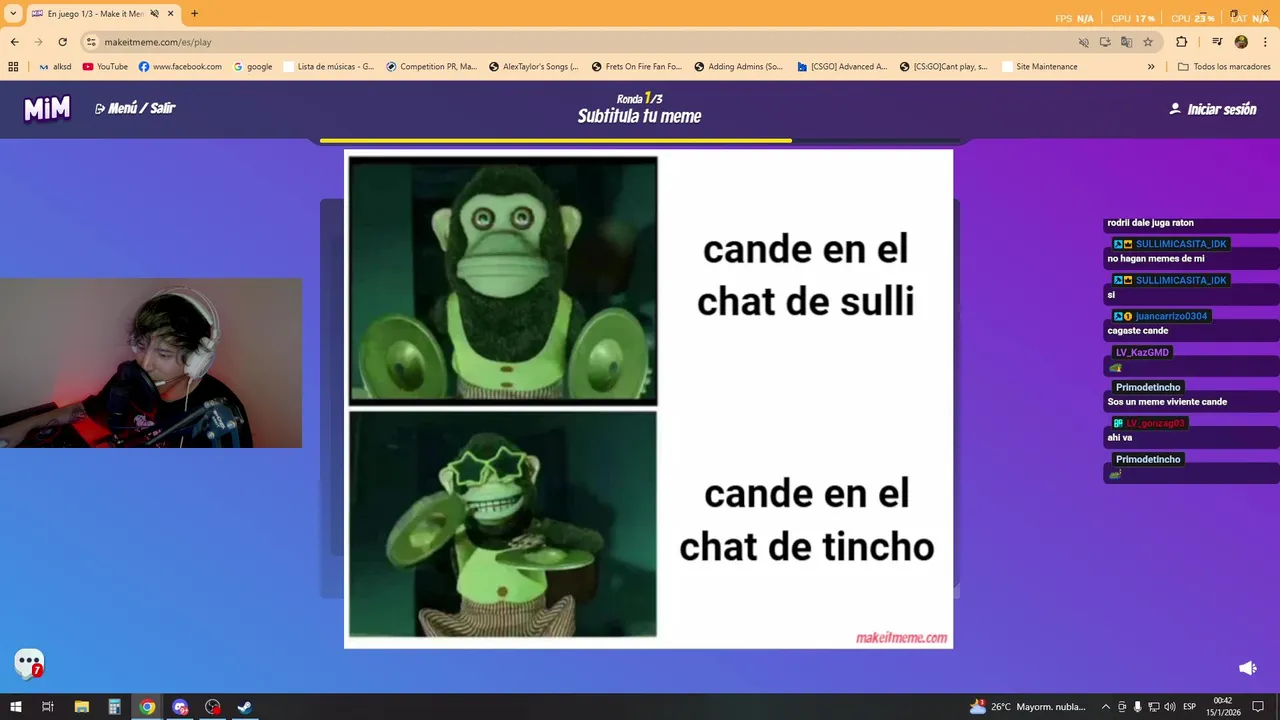The width and height of the screenshot is (1280, 720).
Task: Bookmark this page with the star icon
Action: 1148,42
